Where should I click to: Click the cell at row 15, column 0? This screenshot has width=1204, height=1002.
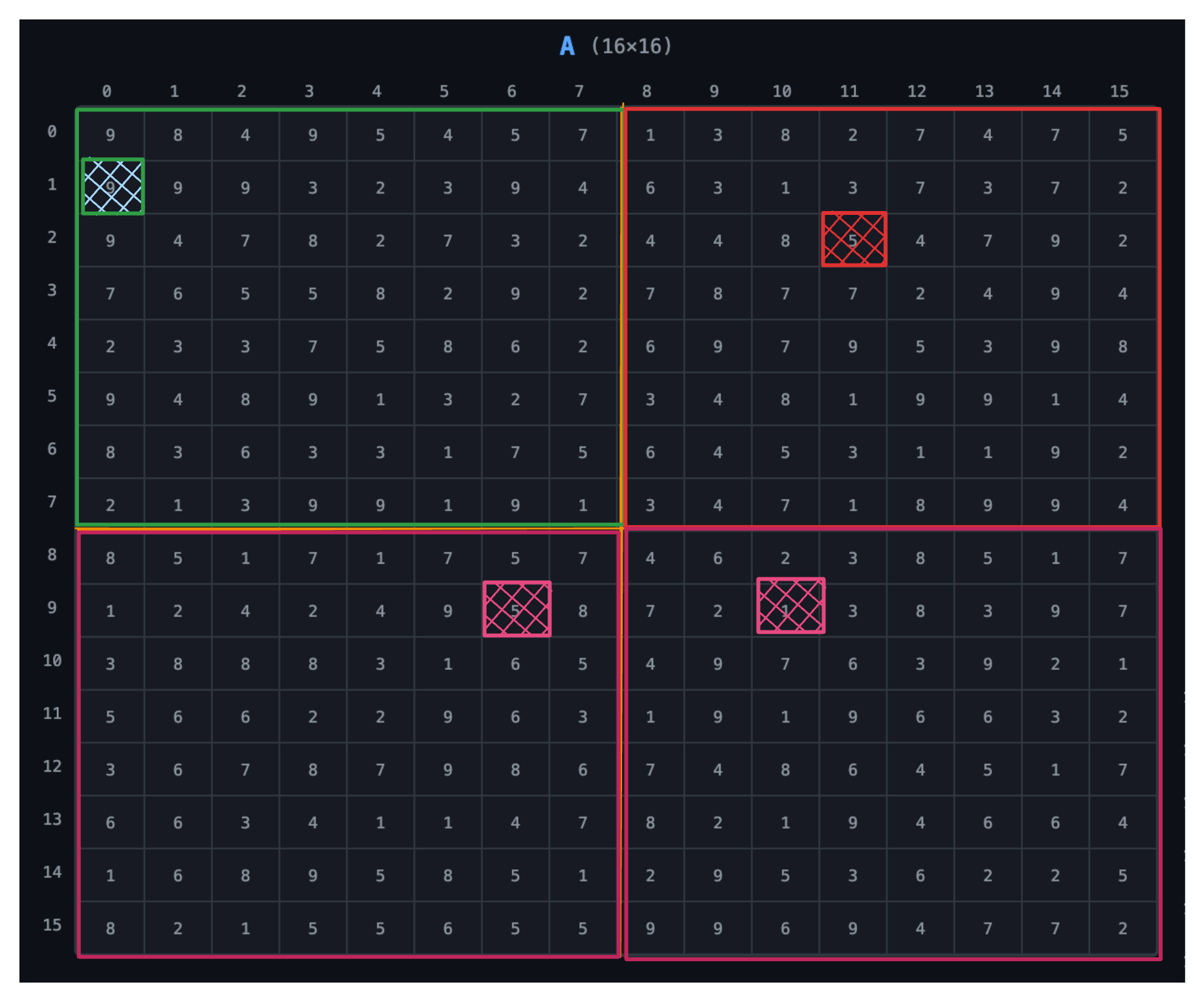pyautogui.click(x=111, y=929)
